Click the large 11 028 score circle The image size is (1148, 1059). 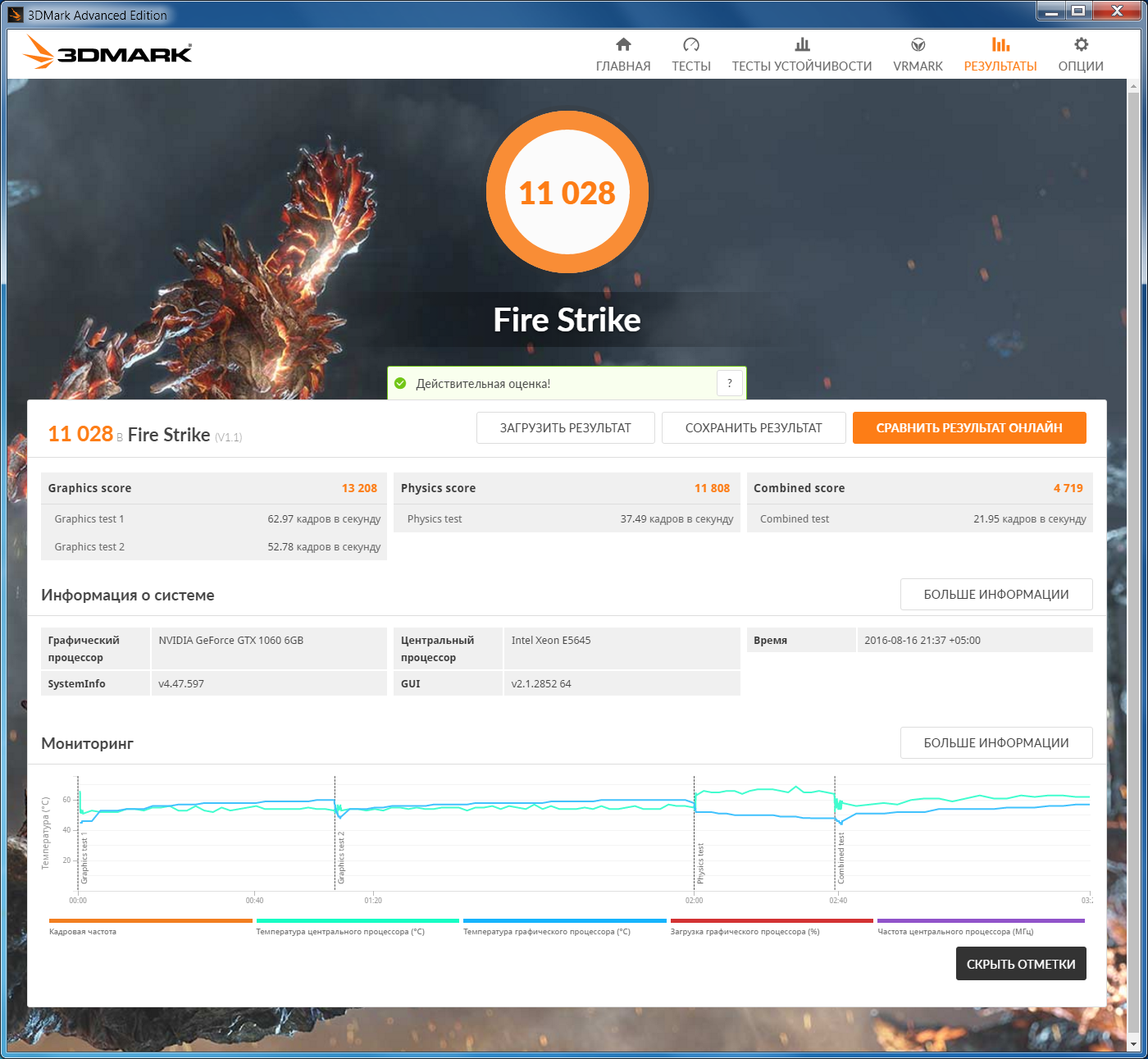(x=567, y=192)
